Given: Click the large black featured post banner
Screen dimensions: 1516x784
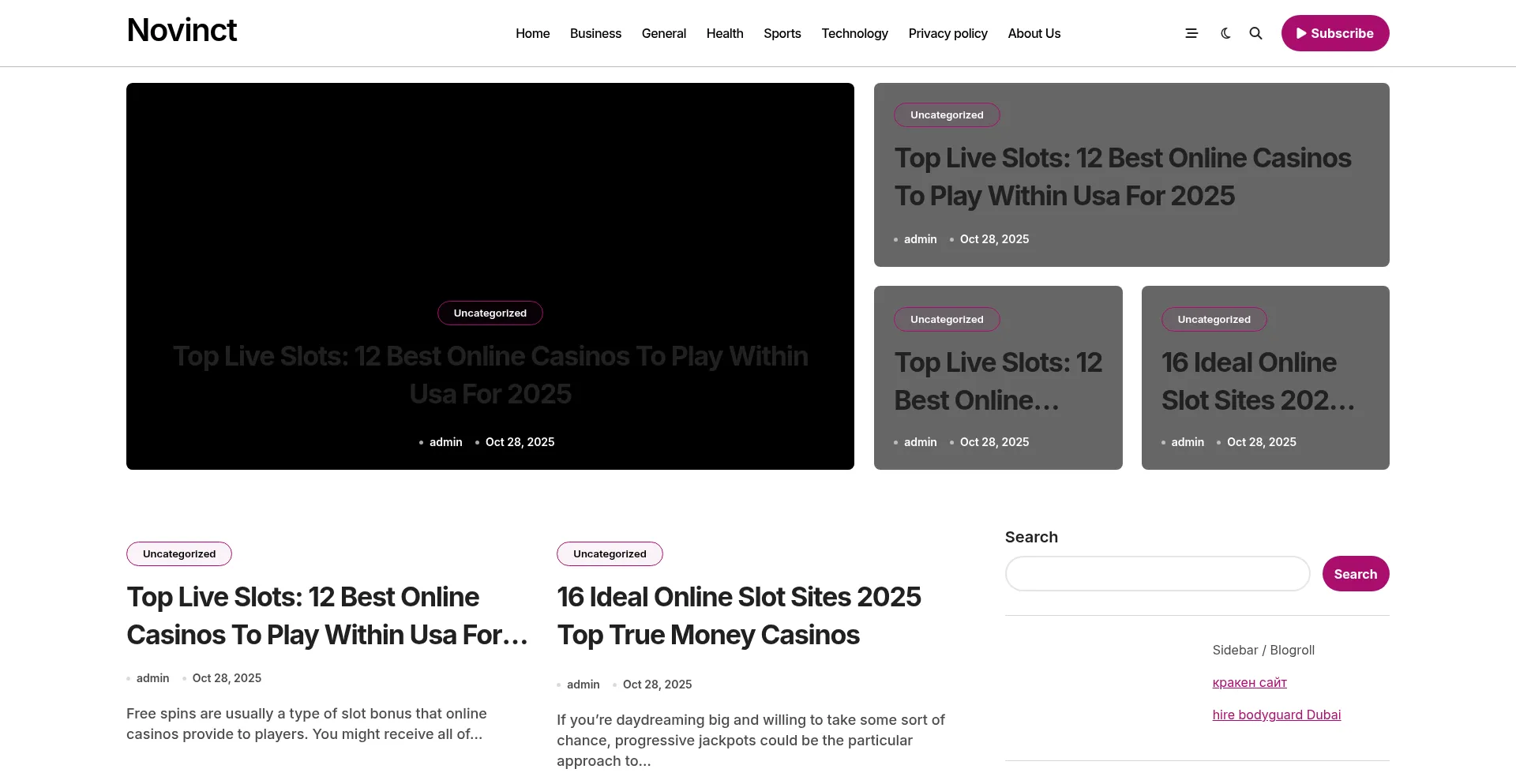Looking at the screenshot, I should coord(490,197).
